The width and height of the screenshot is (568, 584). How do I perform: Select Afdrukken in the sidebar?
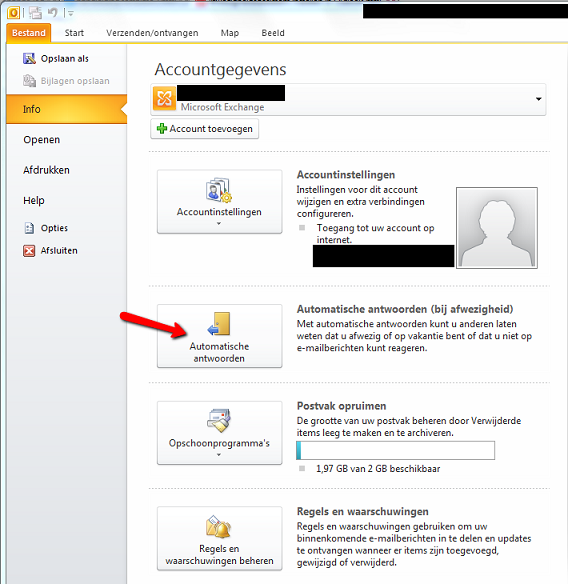click(46, 170)
